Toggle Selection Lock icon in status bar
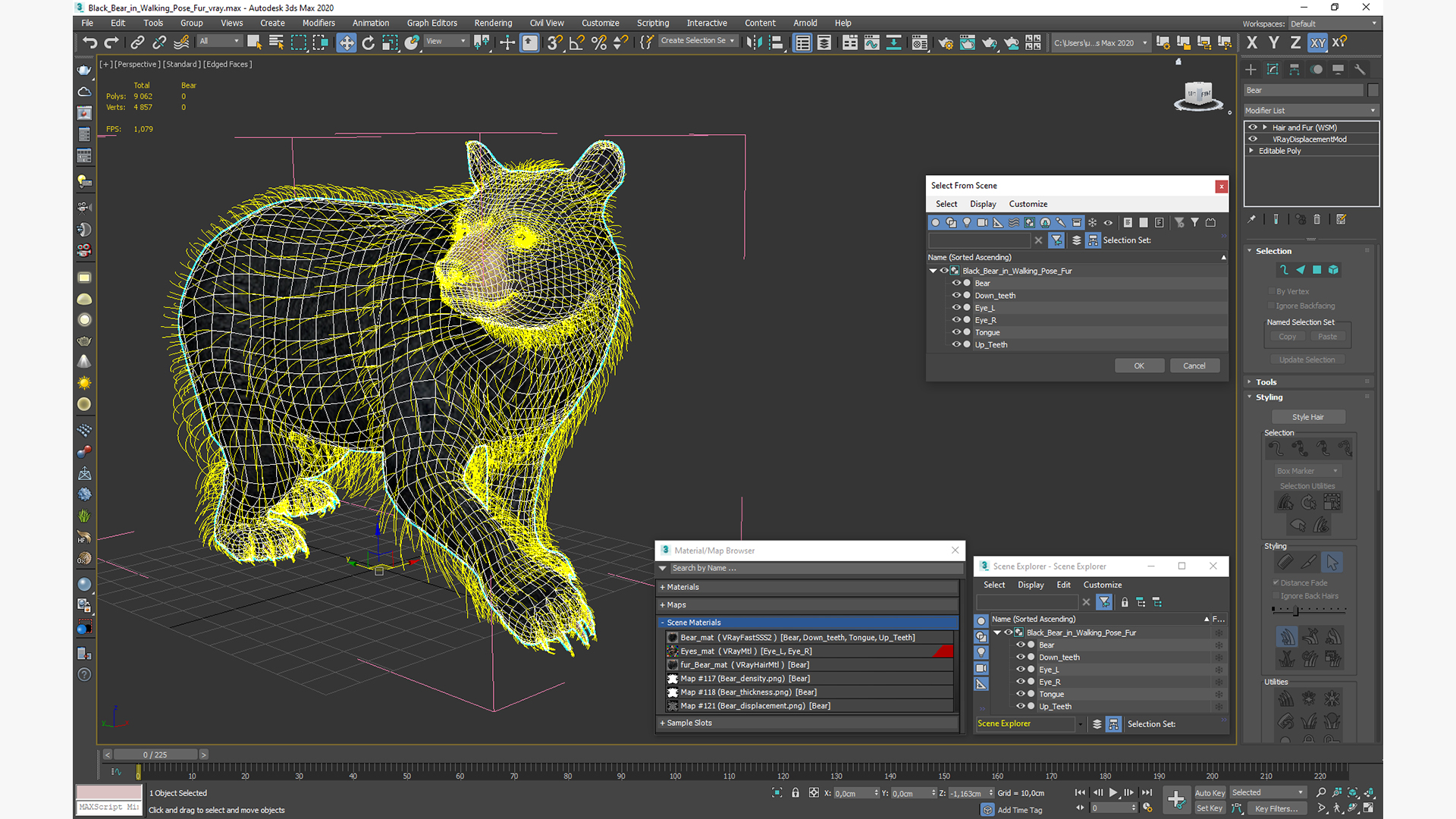Screen dimensions: 1456x819 pyautogui.click(x=795, y=792)
